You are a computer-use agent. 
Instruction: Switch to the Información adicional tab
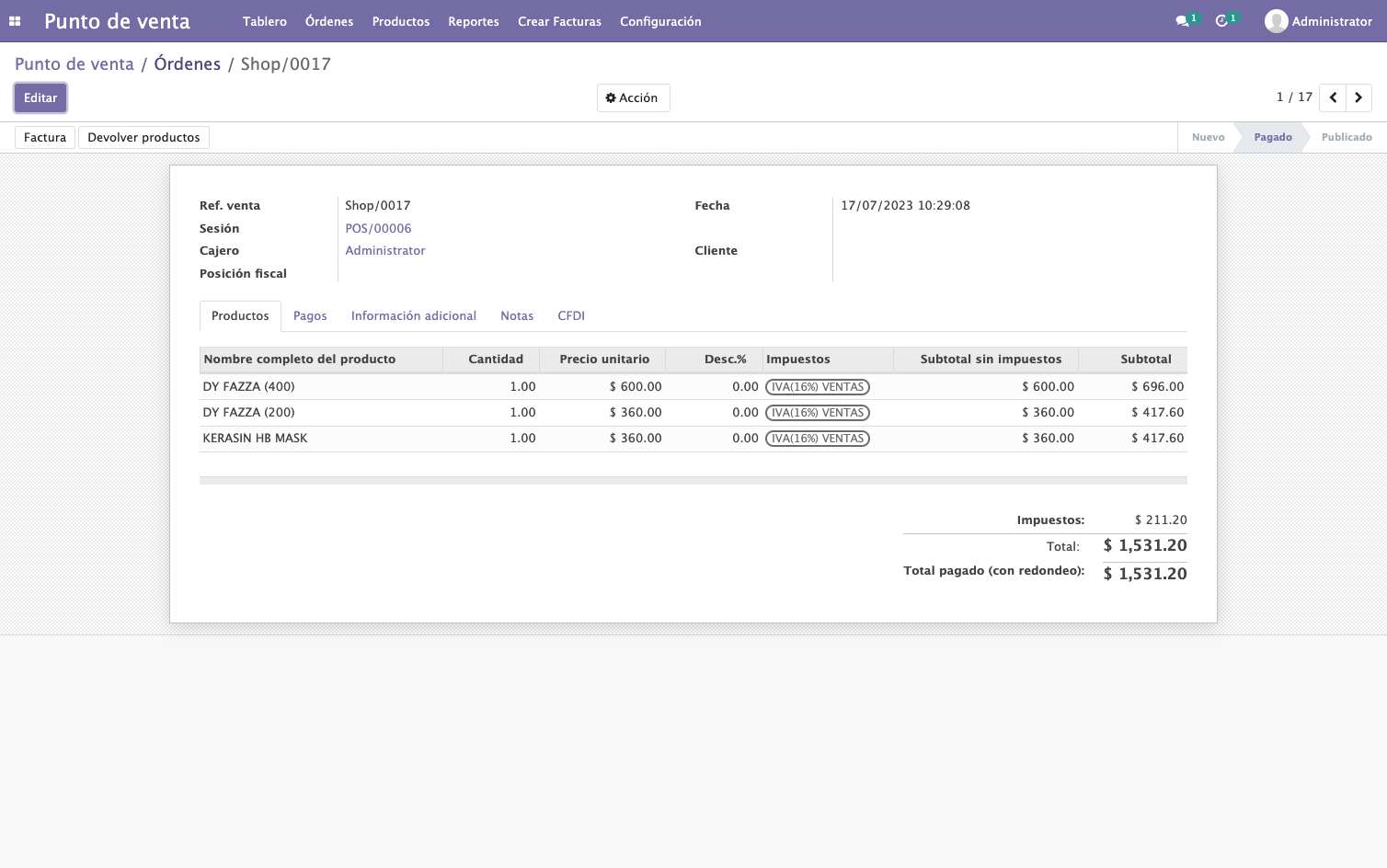pos(414,316)
